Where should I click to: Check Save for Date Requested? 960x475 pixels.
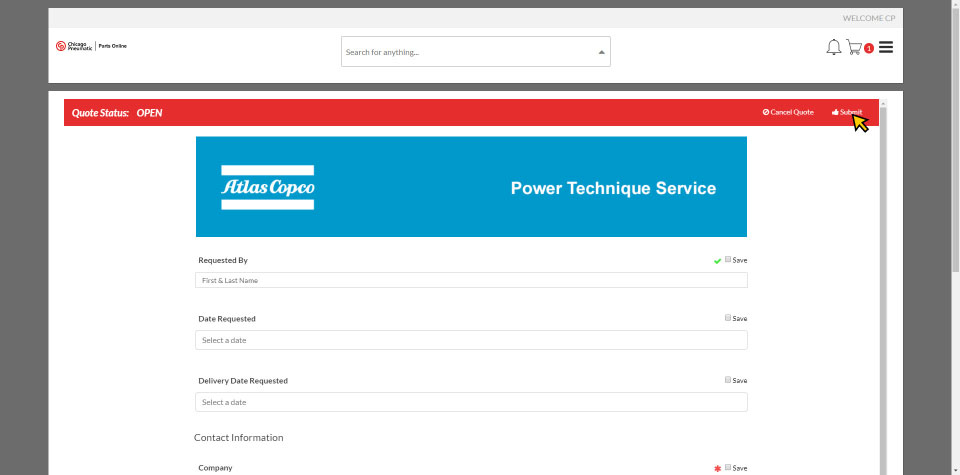point(728,318)
